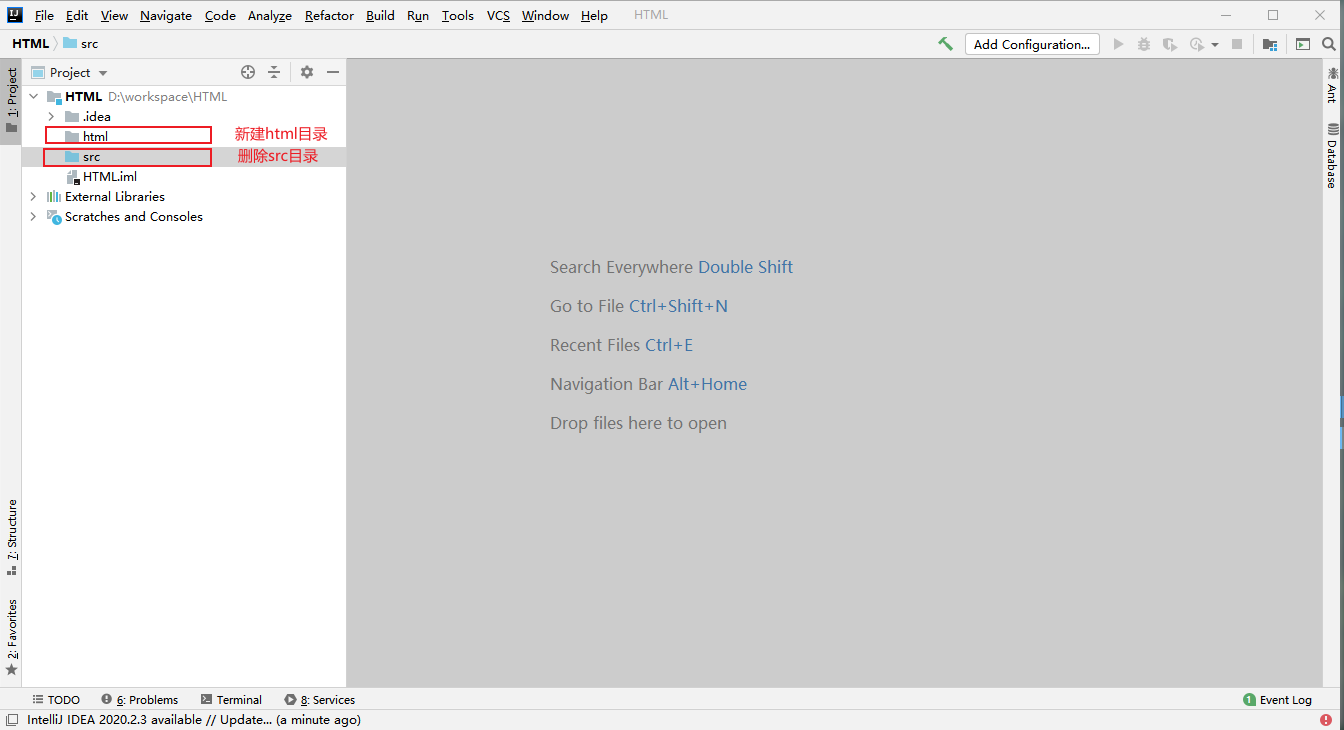Click IntelliJ IDEA update available message
The height and width of the screenshot is (730, 1344).
(194, 719)
